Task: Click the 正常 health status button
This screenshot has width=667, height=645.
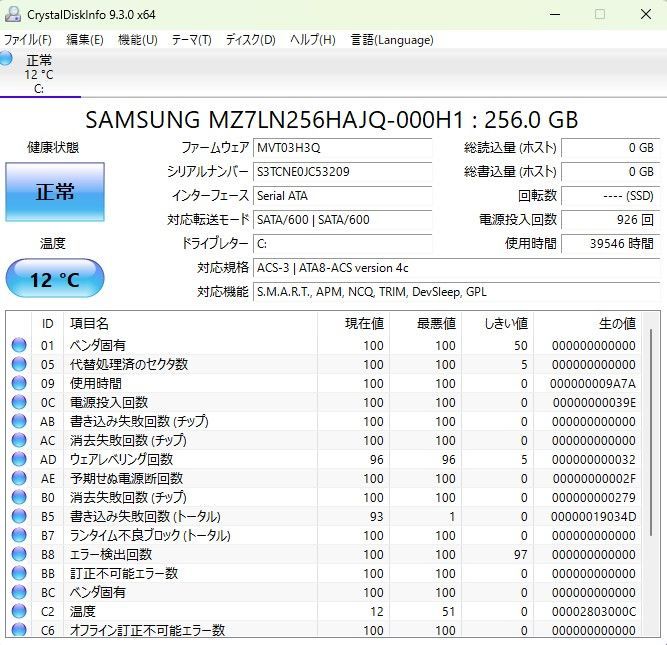Action: click(55, 192)
